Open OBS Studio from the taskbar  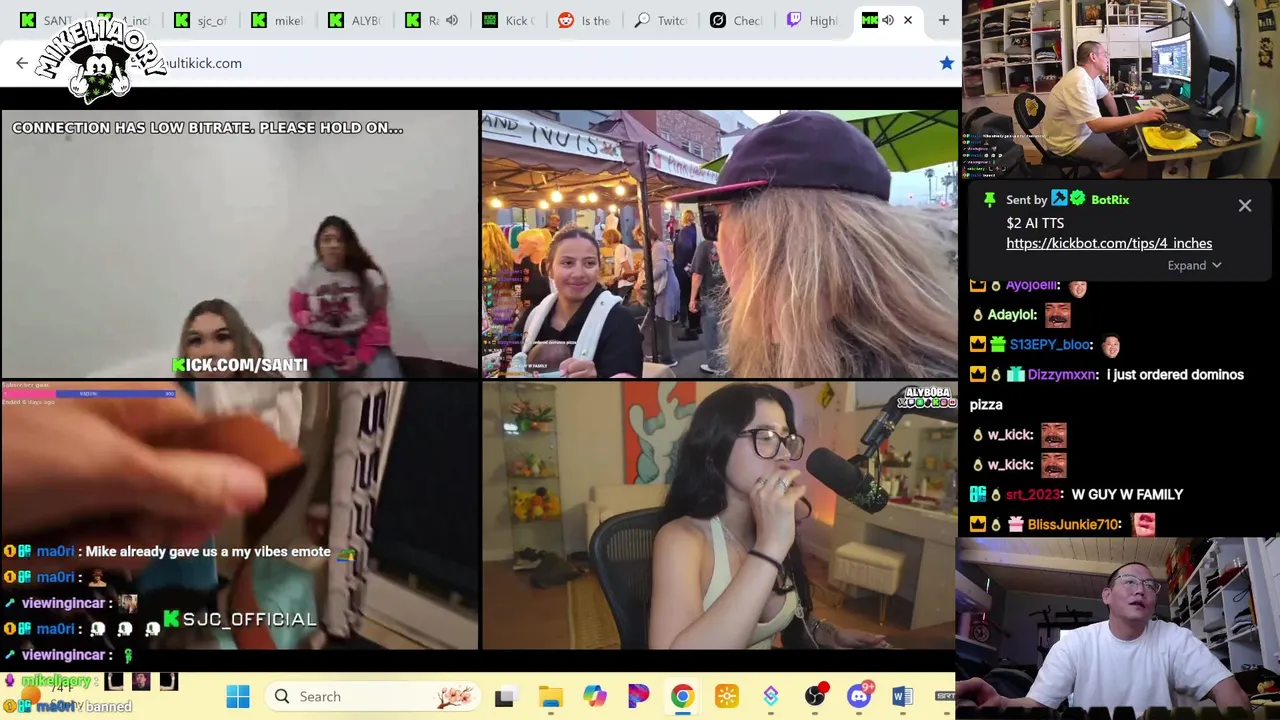(815, 697)
